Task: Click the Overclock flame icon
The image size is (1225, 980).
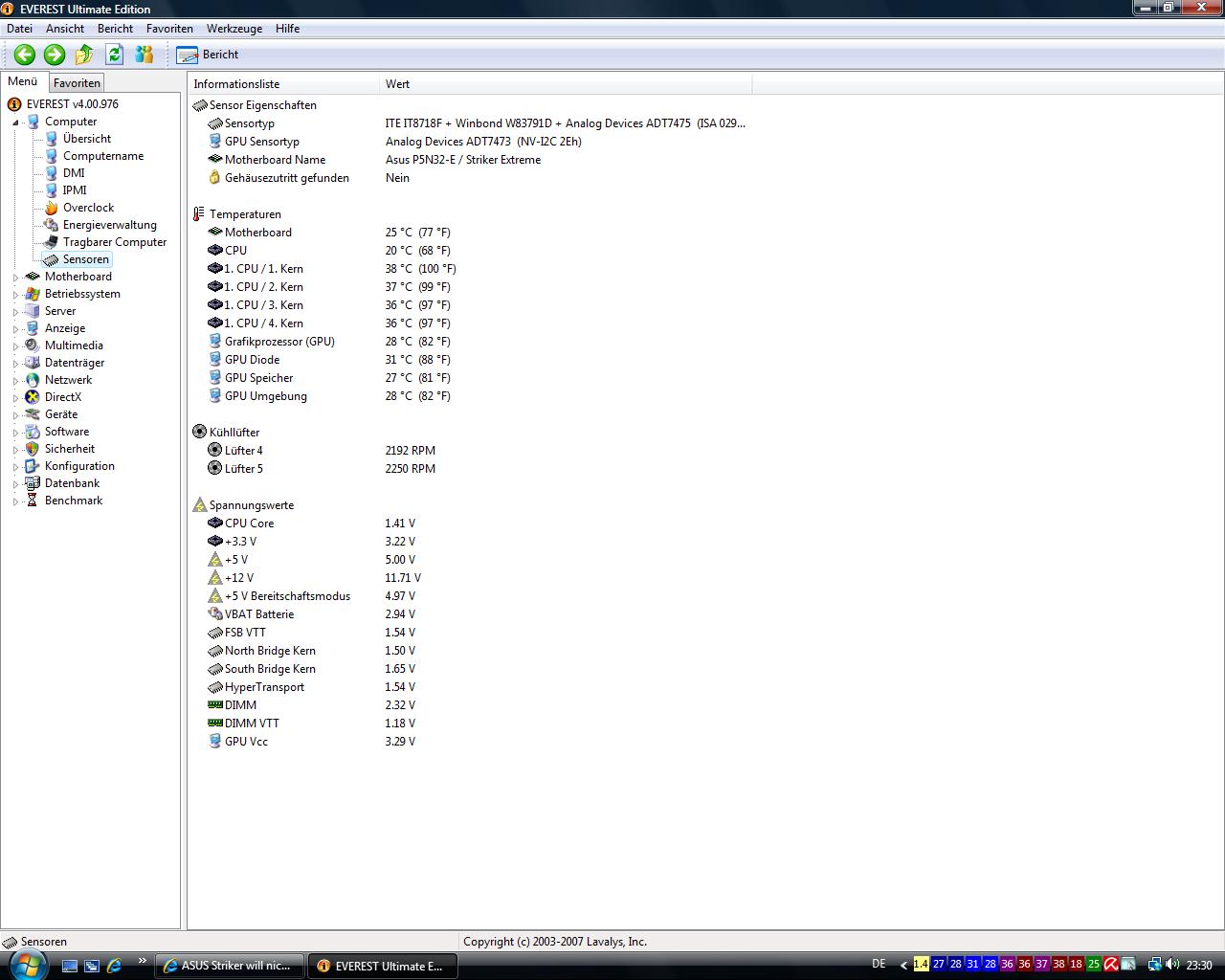Action: pos(52,208)
